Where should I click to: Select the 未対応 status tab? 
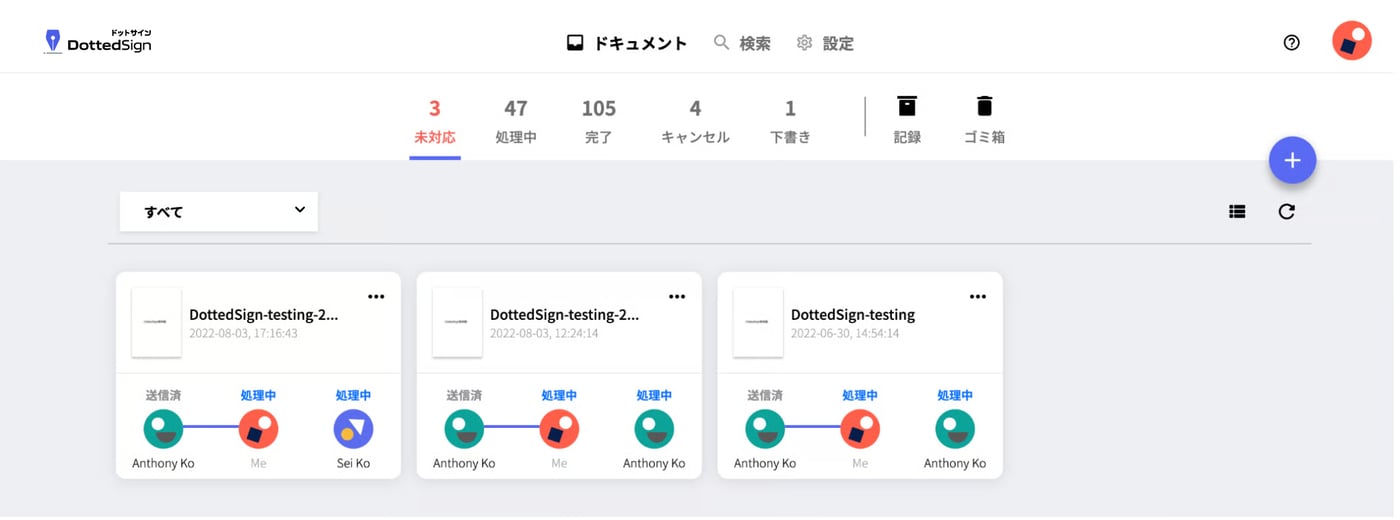(x=435, y=122)
